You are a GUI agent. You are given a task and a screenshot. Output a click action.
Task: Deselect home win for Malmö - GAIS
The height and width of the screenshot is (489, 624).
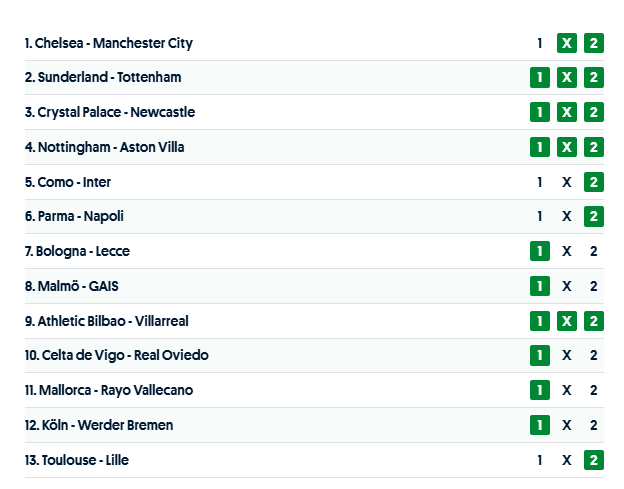[540, 286]
